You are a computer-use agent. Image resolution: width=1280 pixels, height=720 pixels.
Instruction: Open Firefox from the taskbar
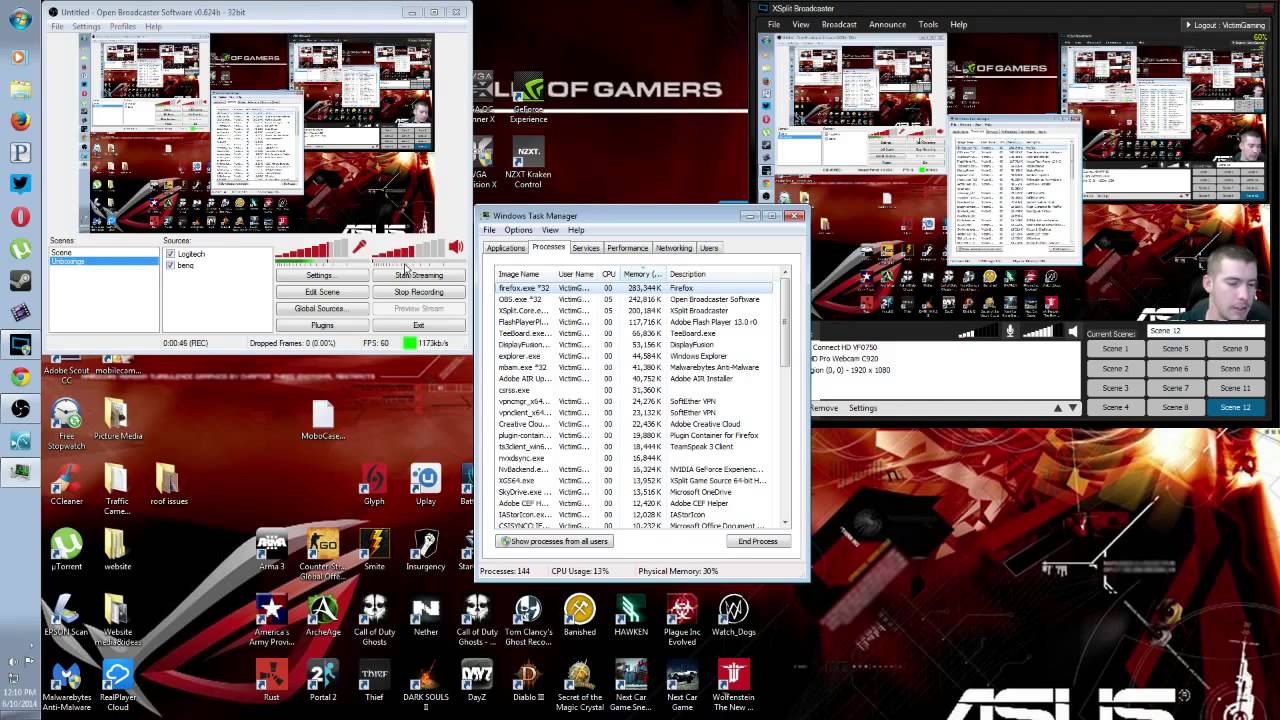(20, 121)
